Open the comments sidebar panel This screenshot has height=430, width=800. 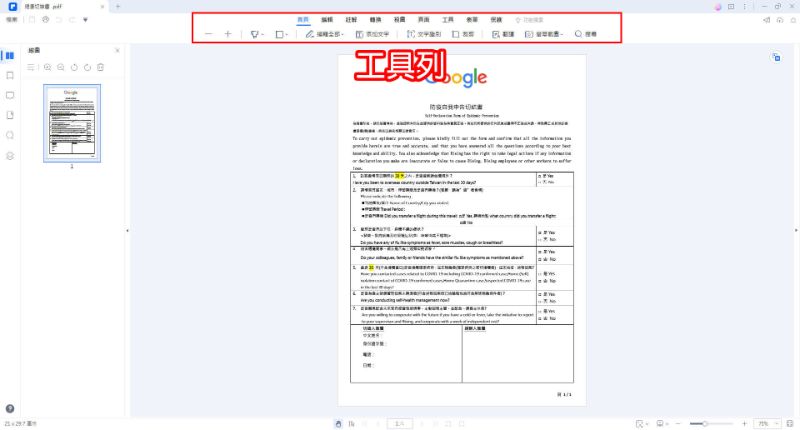point(10,95)
